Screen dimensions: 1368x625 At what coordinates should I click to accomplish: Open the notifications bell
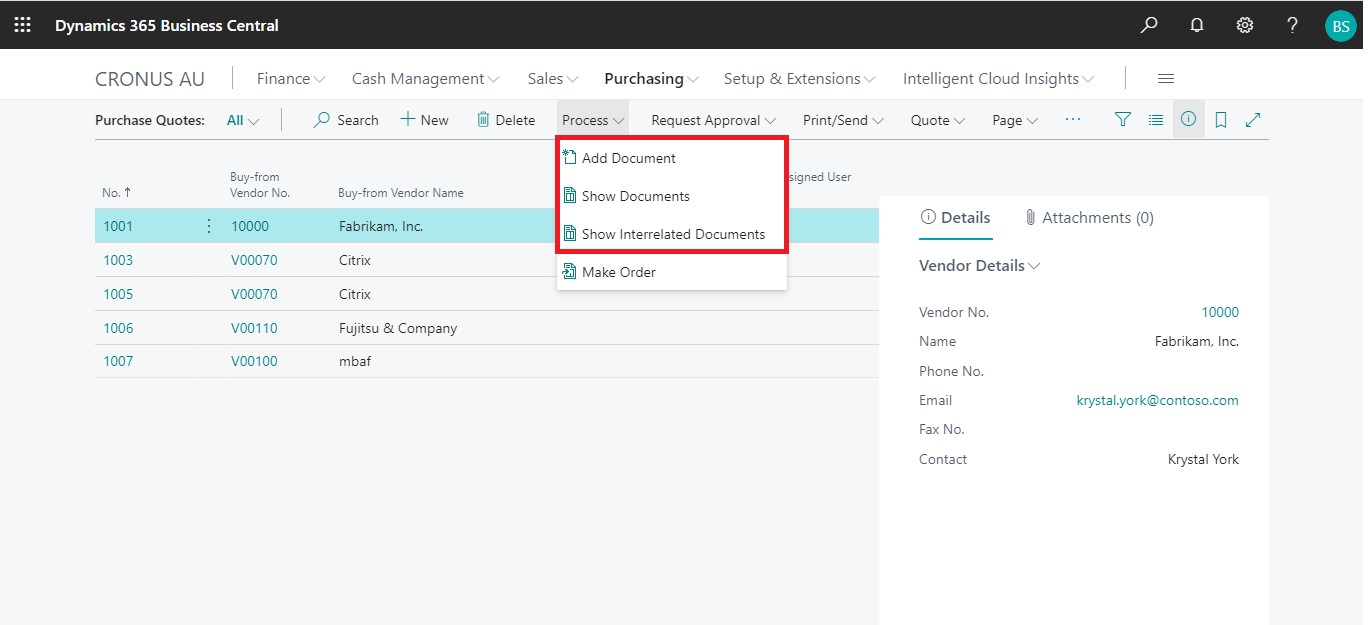point(1197,25)
